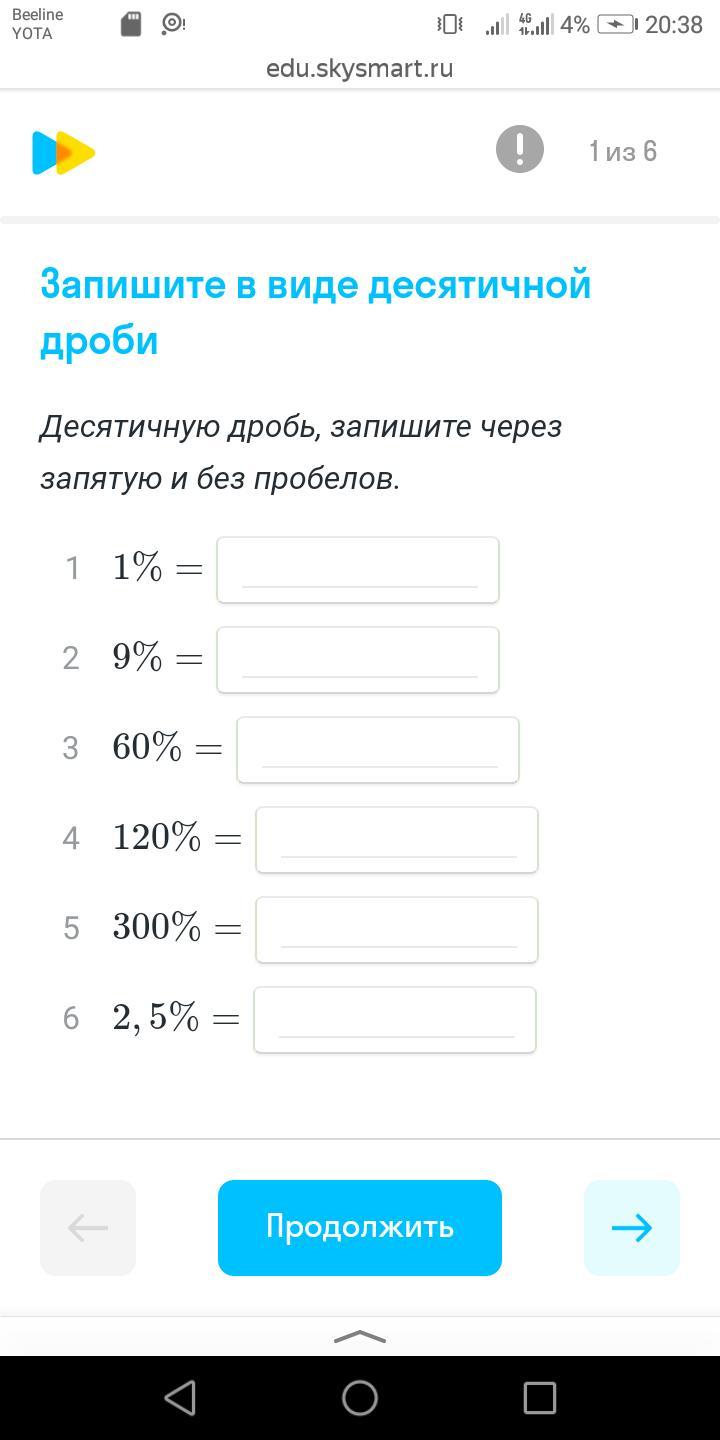The height and width of the screenshot is (1440, 720).
Task: Click the answer field for 2,5%
Action: point(395,1020)
